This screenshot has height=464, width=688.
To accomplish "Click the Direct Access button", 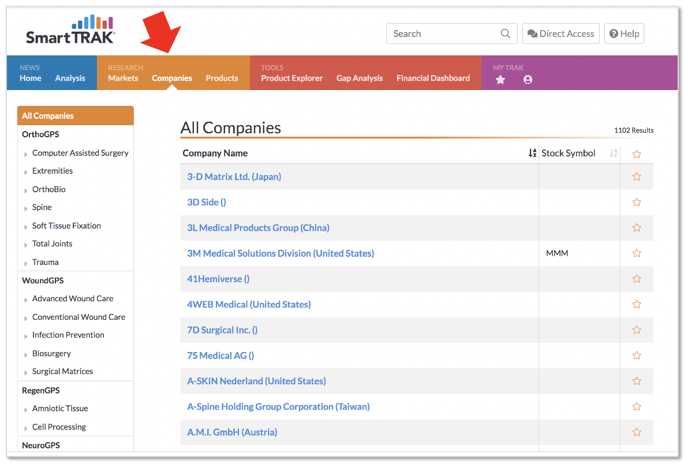I will pos(561,33).
